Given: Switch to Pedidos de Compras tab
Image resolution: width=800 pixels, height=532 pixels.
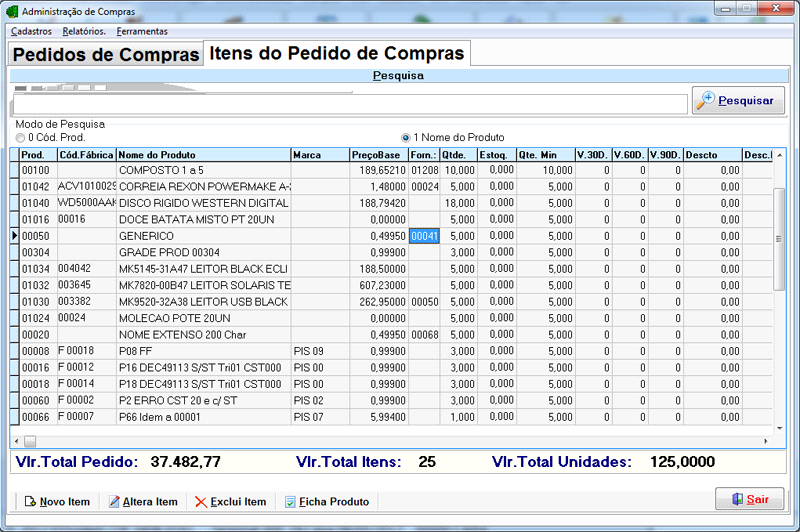Looking at the screenshot, I should 105,55.
